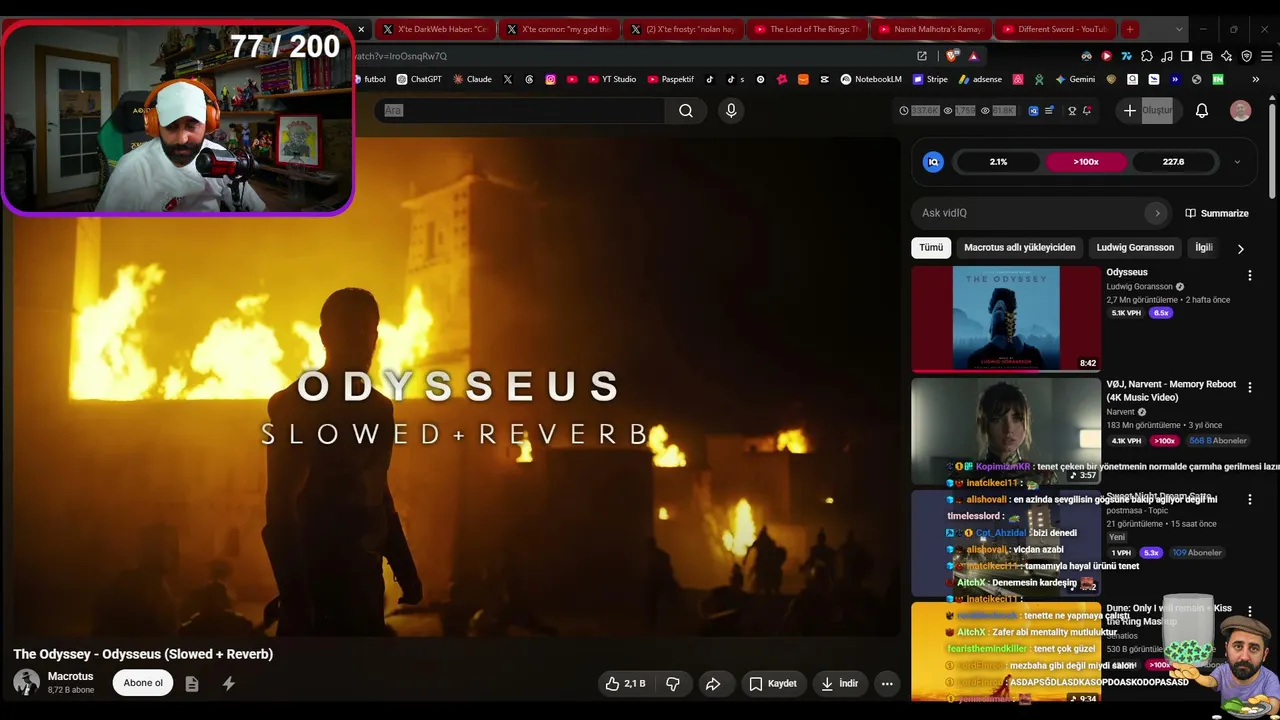Show hidden bookmarks with the double chevron
This screenshot has height=720, width=1280.
click(1255, 79)
